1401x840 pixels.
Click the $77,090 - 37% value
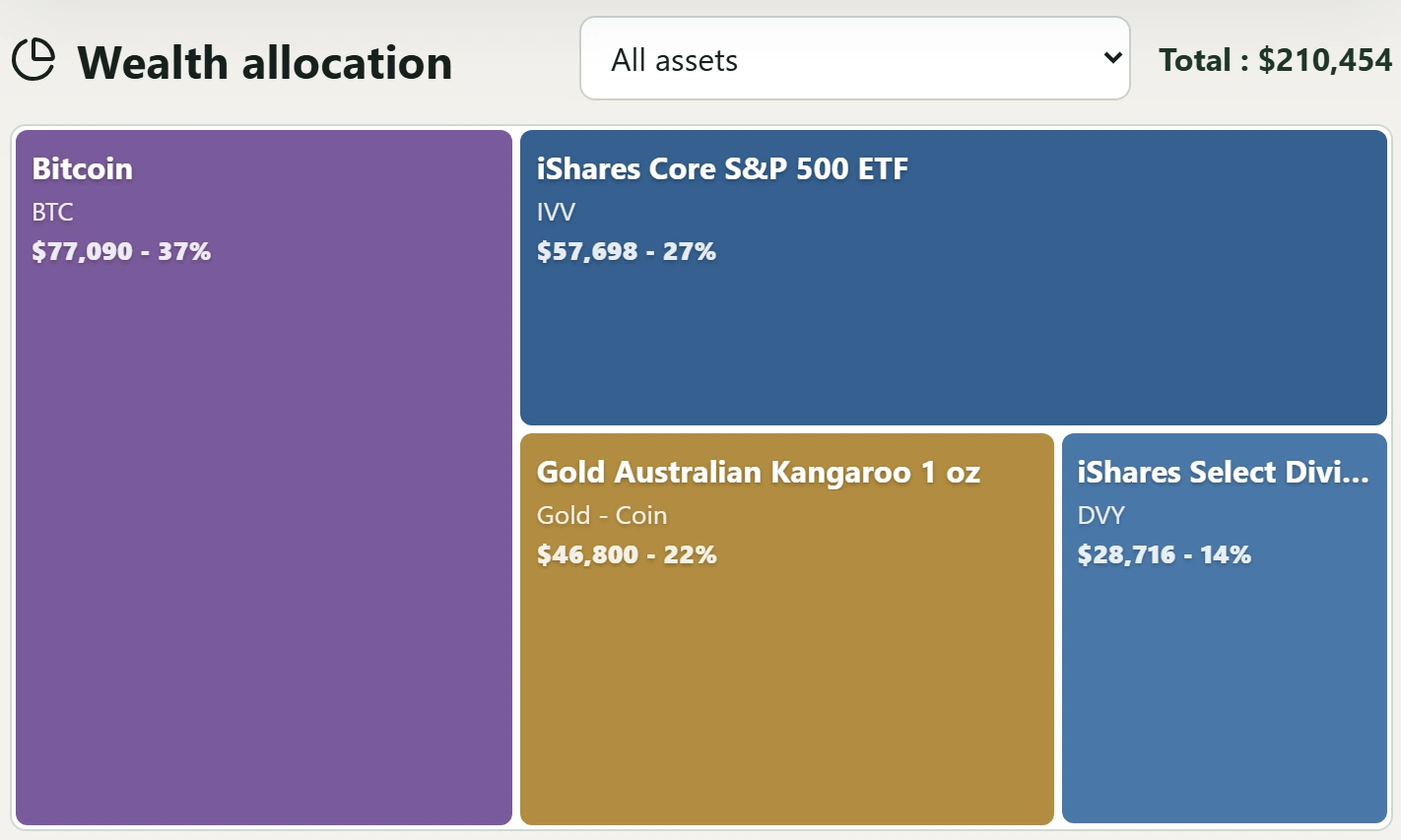[x=121, y=251]
